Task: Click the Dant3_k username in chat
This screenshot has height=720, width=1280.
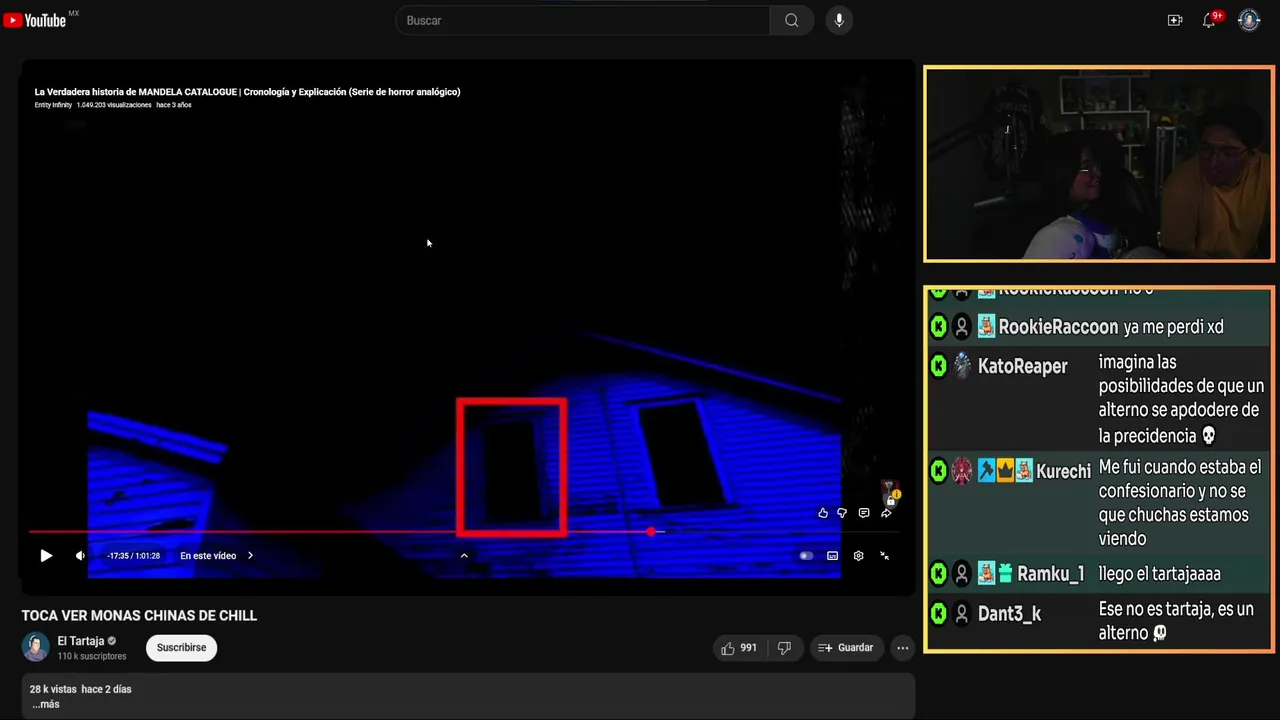Action: tap(1009, 614)
